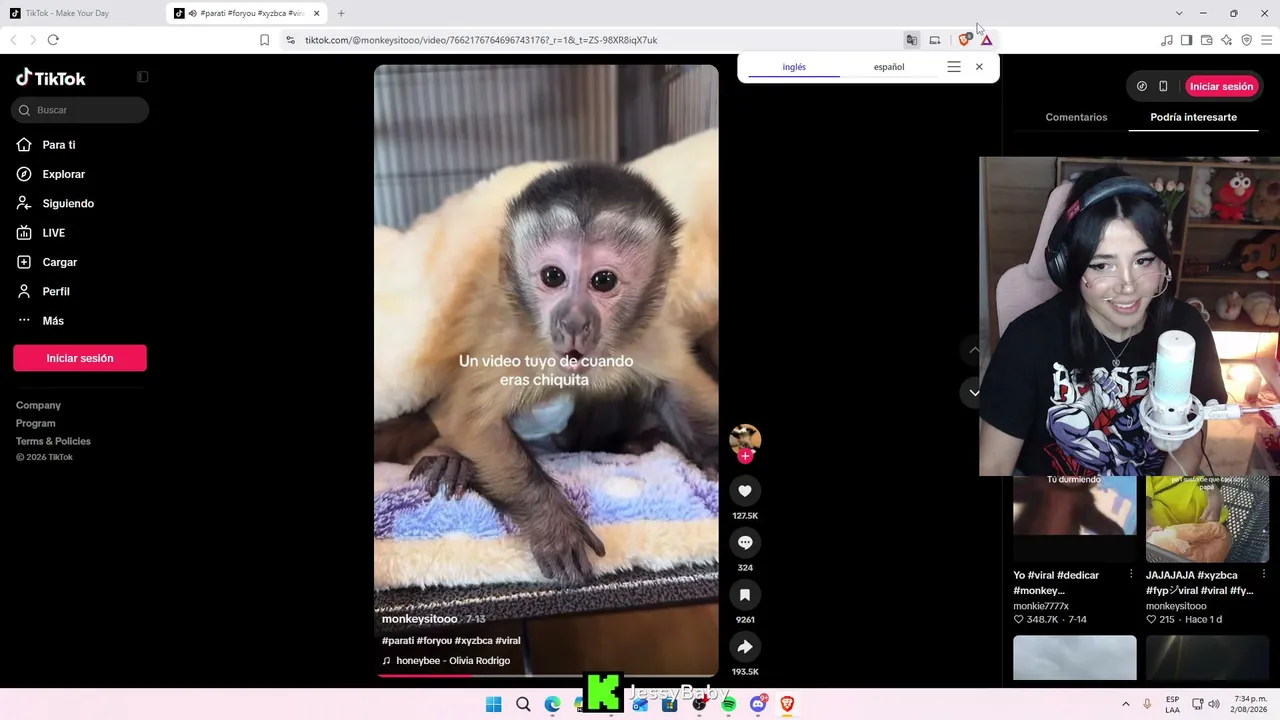Click Iniciar sesión in the top header
The image size is (1280, 720).
coord(1221,86)
